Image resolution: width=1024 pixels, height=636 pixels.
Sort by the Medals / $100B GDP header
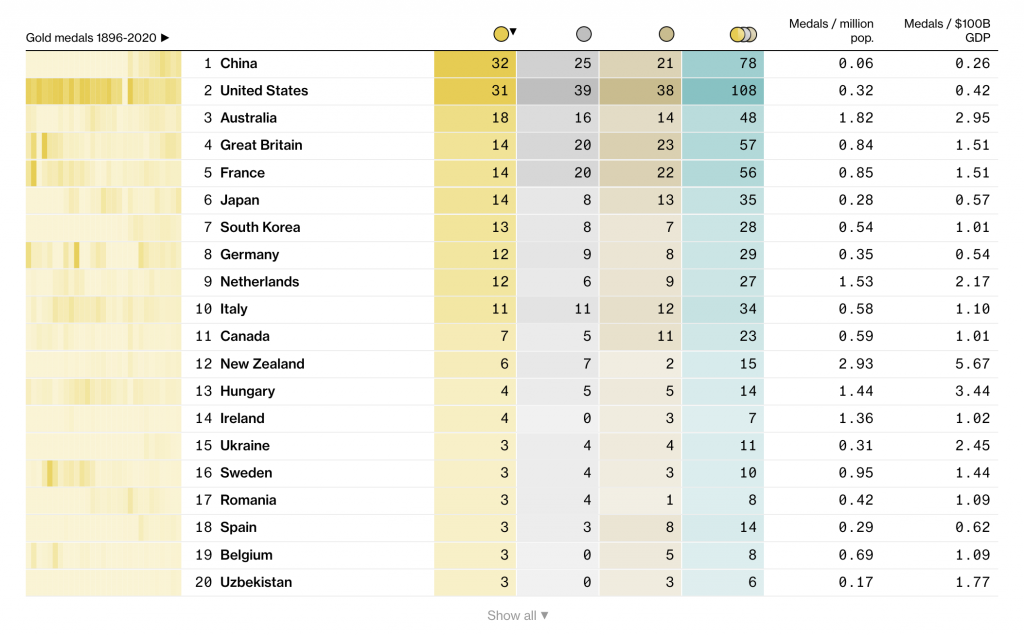pyautogui.click(x=946, y=29)
